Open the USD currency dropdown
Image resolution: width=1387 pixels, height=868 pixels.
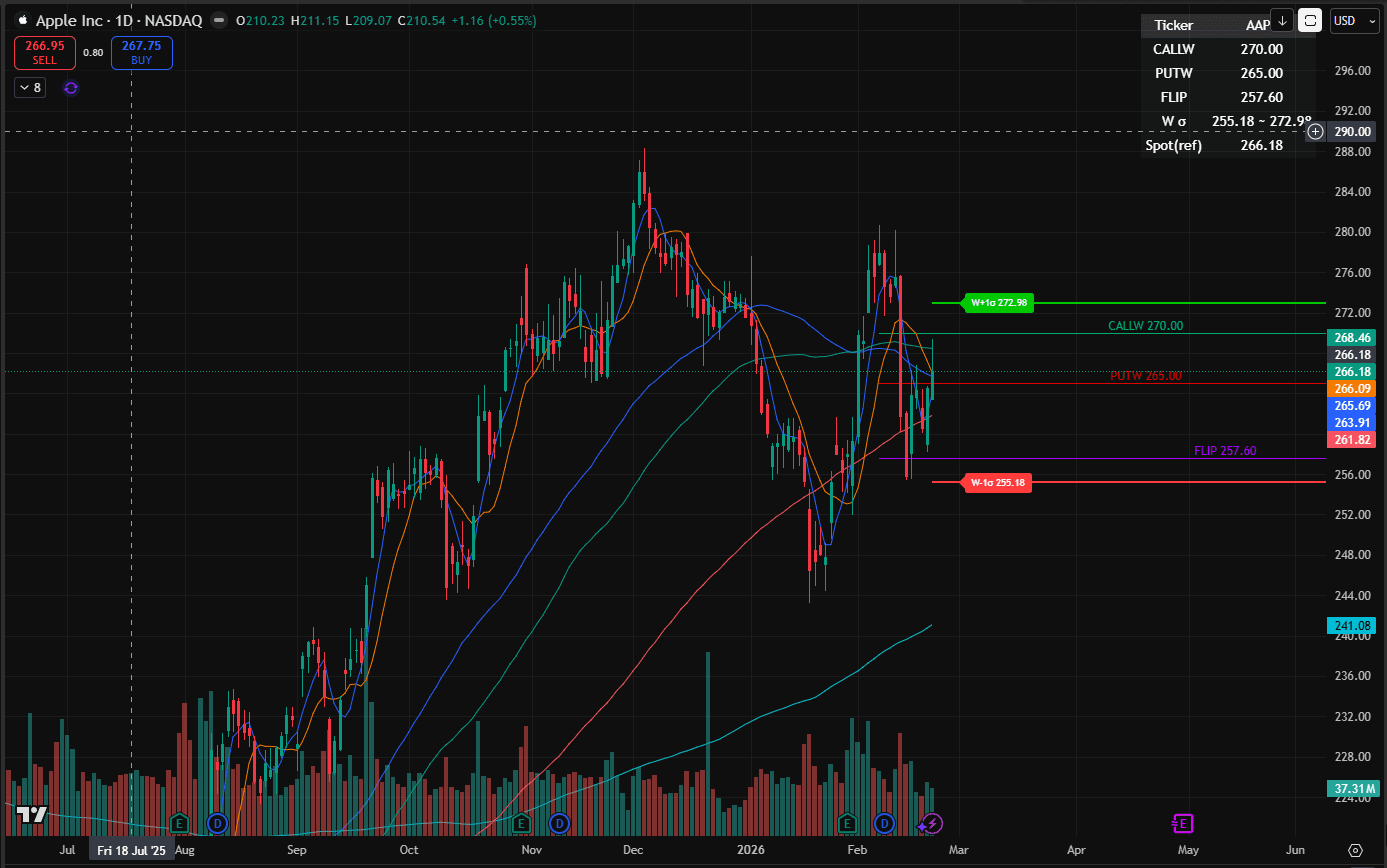pyautogui.click(x=1355, y=20)
